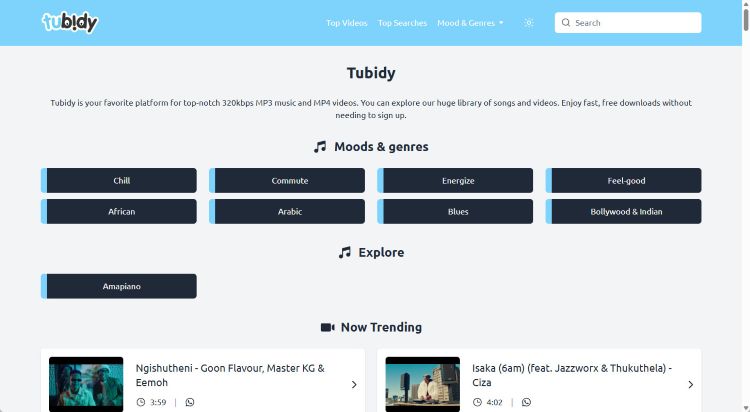The image size is (750, 412).
Task: Click the scrollbar down arrow
Action: point(746,408)
